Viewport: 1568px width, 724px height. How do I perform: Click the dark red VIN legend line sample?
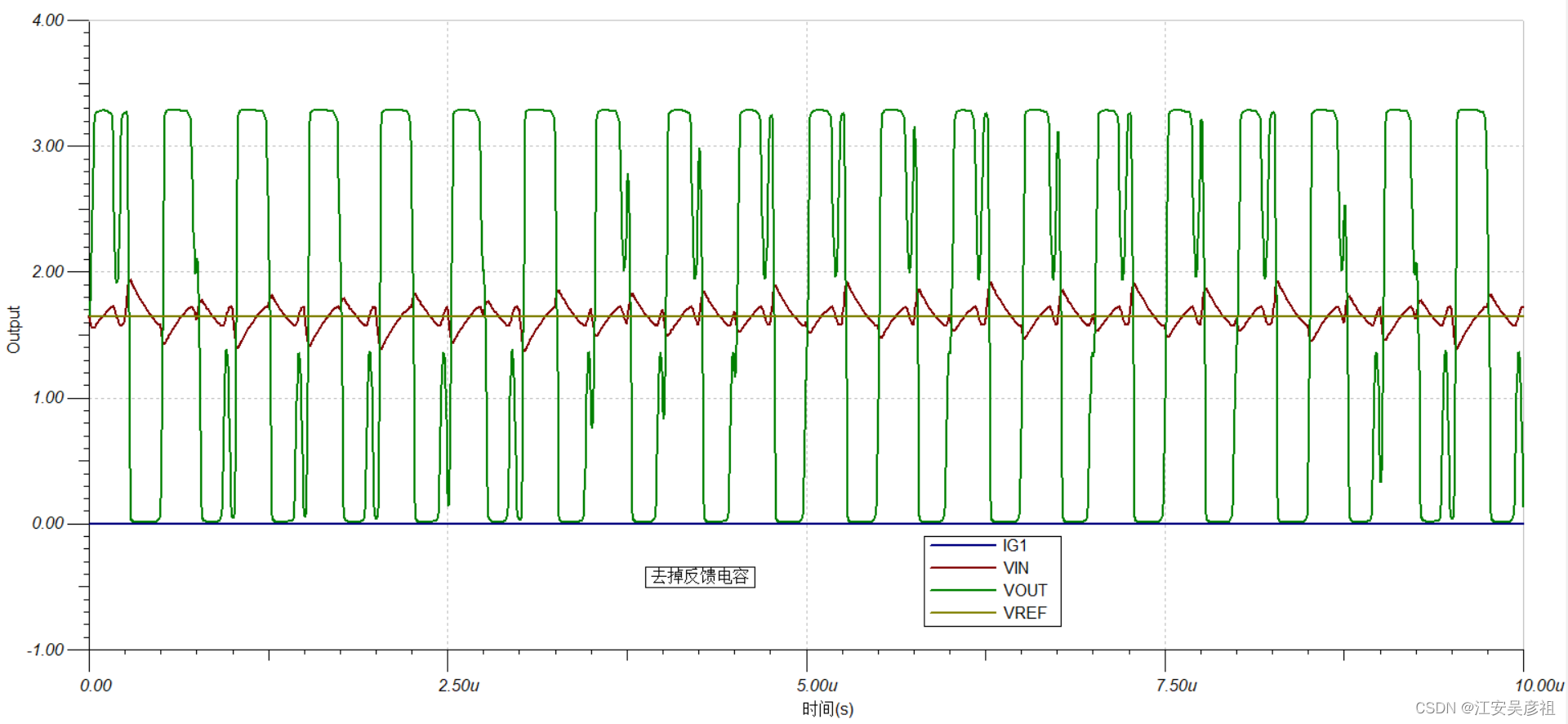coord(963,568)
